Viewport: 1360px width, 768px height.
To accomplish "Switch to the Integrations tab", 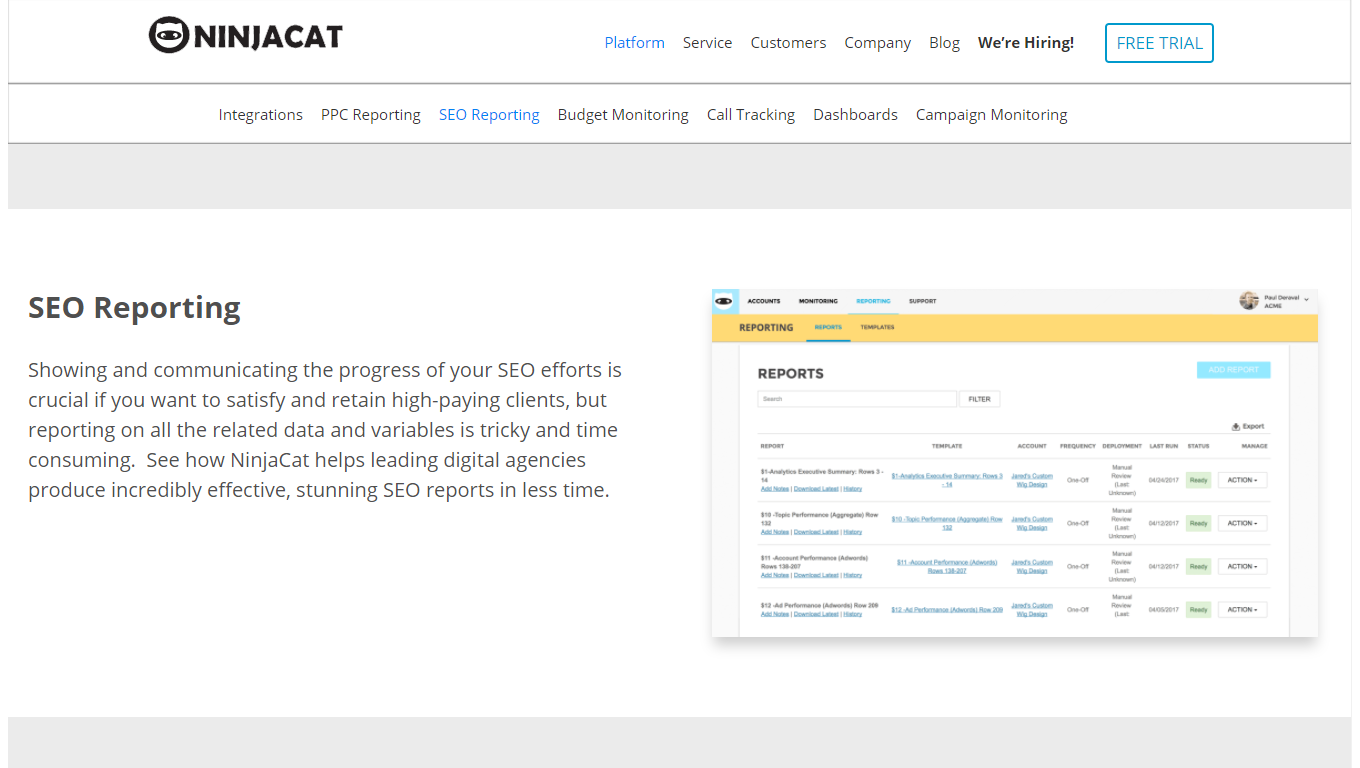I will tap(260, 115).
